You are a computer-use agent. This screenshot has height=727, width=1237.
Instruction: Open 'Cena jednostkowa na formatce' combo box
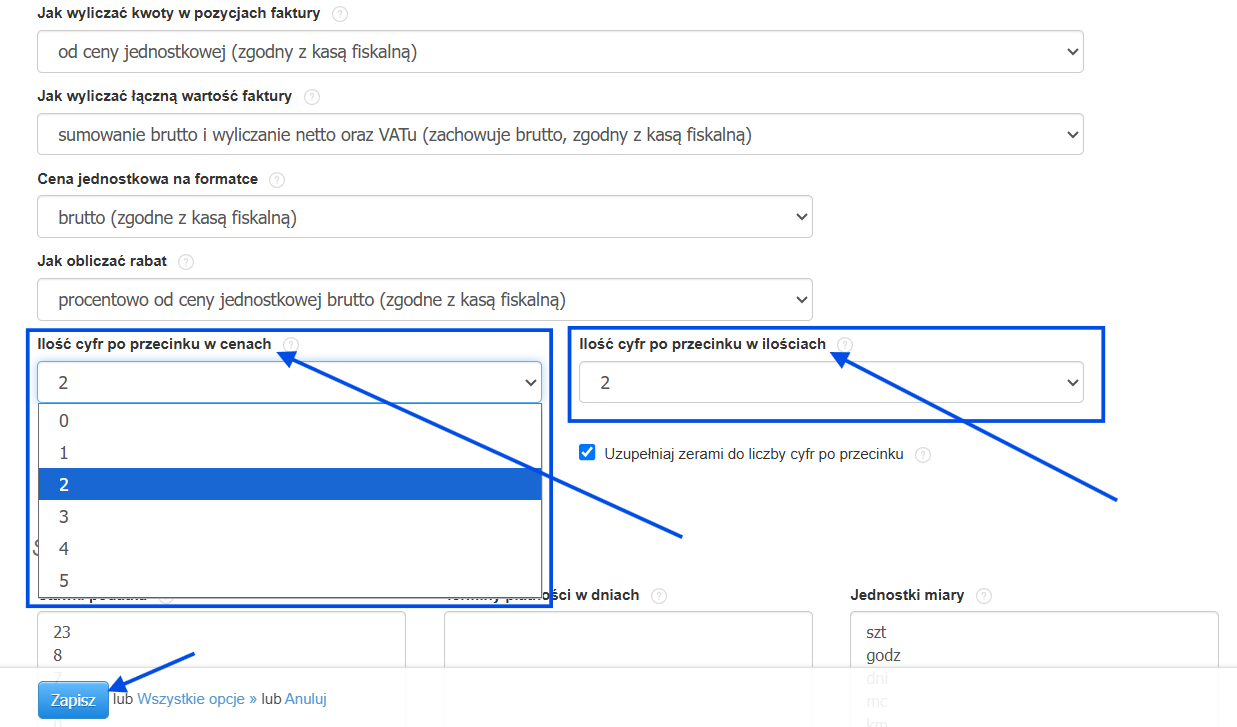coord(425,217)
